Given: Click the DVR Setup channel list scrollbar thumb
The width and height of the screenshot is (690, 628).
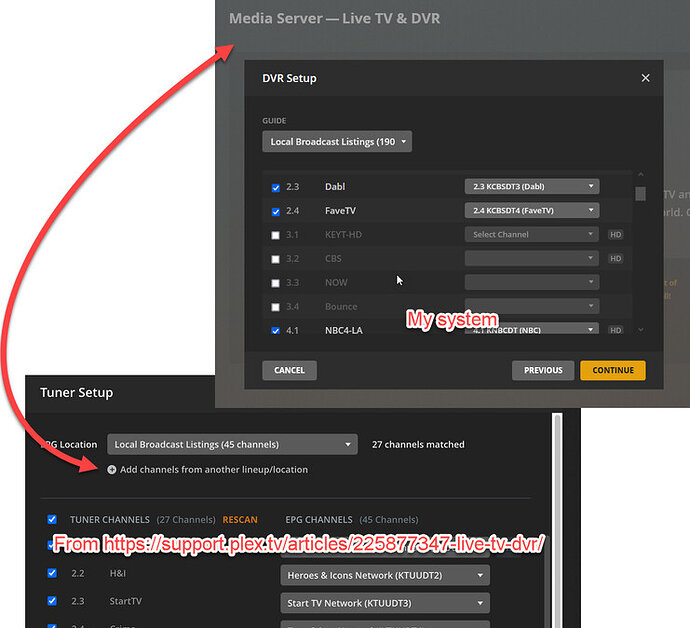Looking at the screenshot, I should coord(641,194).
